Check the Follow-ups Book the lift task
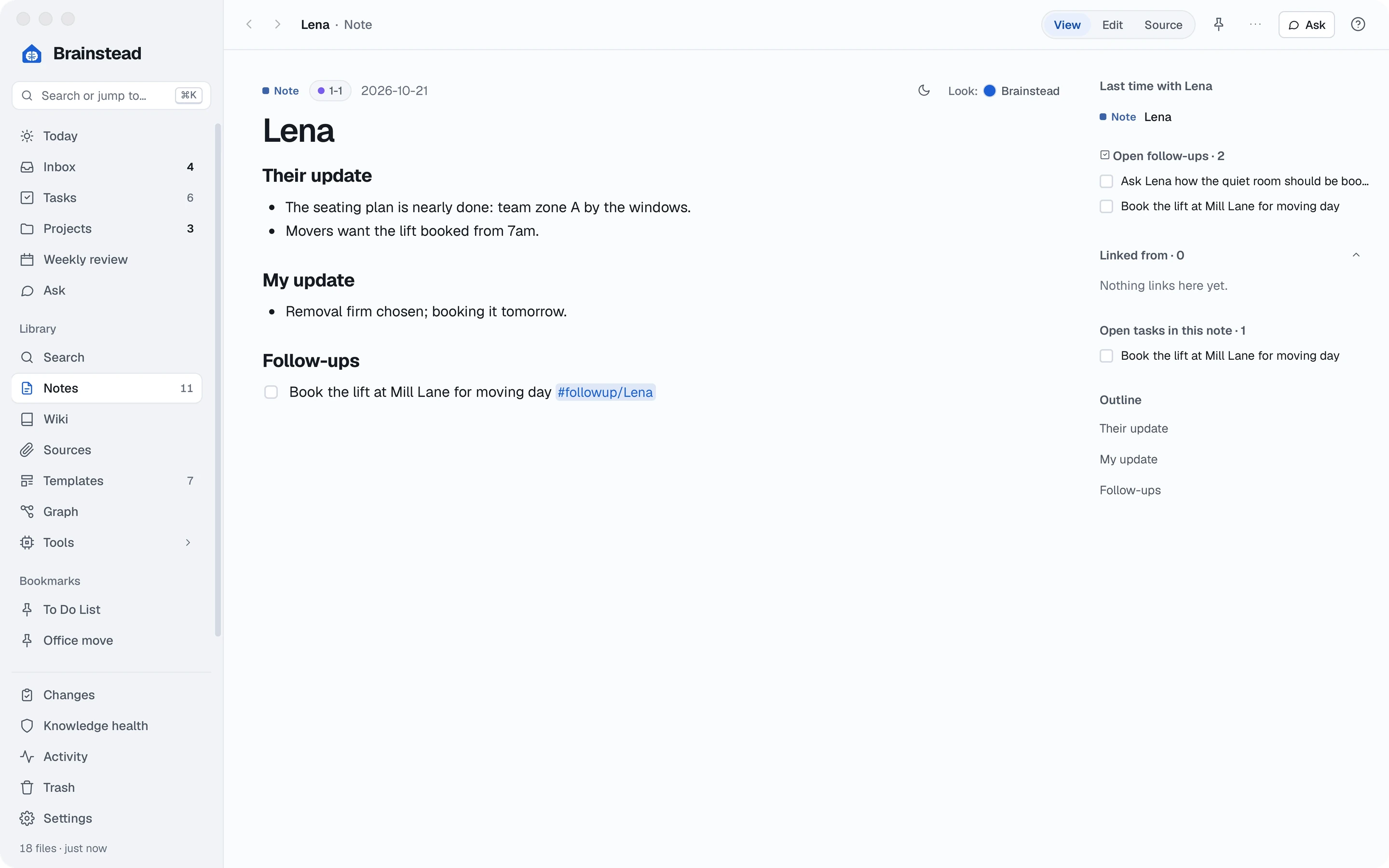Viewport: 1389px width, 868px height. pyautogui.click(x=271, y=392)
